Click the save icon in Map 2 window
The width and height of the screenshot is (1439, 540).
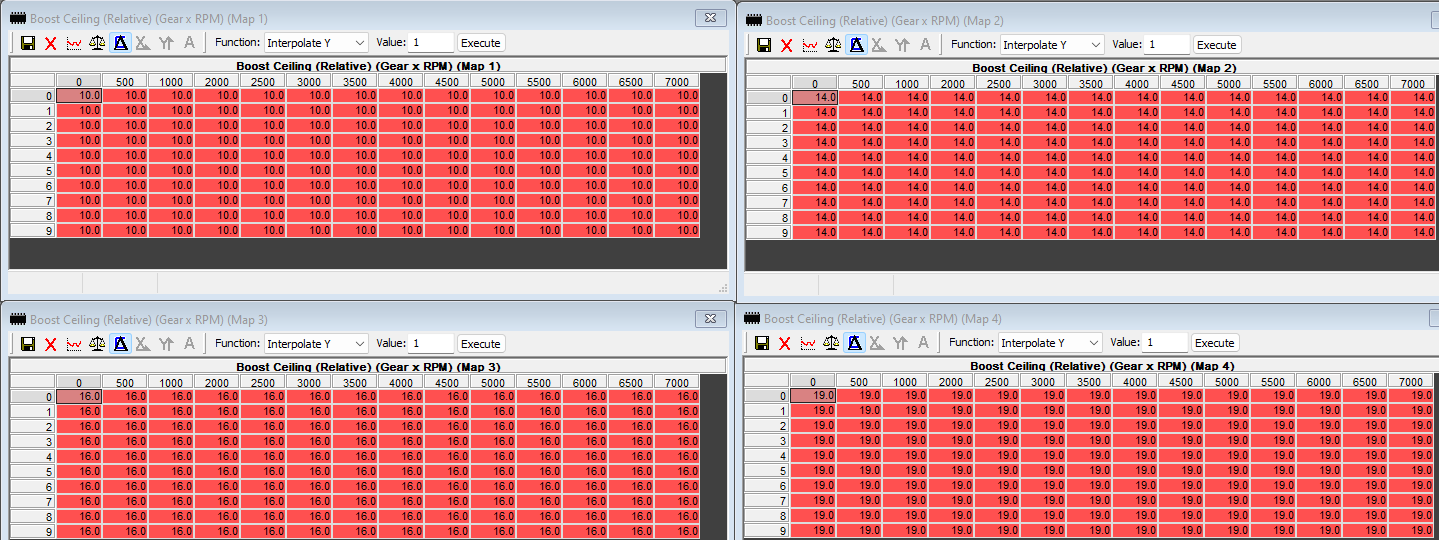pos(763,45)
